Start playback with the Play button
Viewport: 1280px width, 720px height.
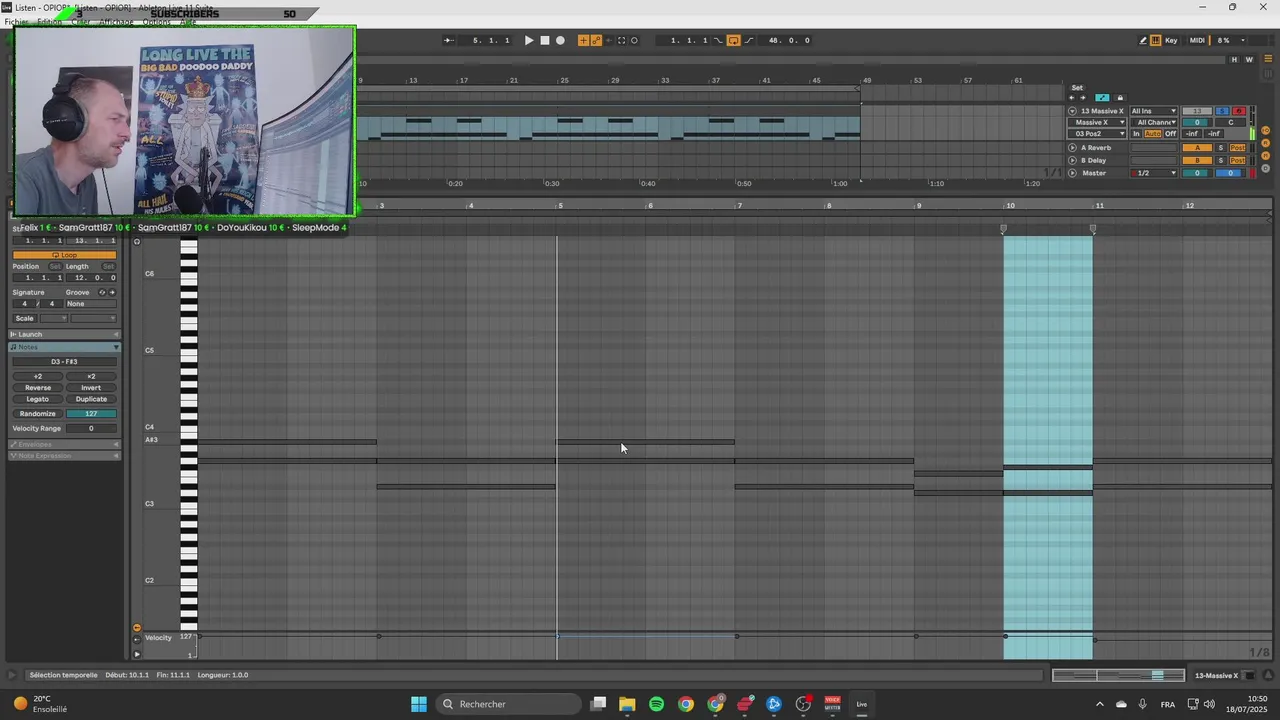click(x=529, y=40)
